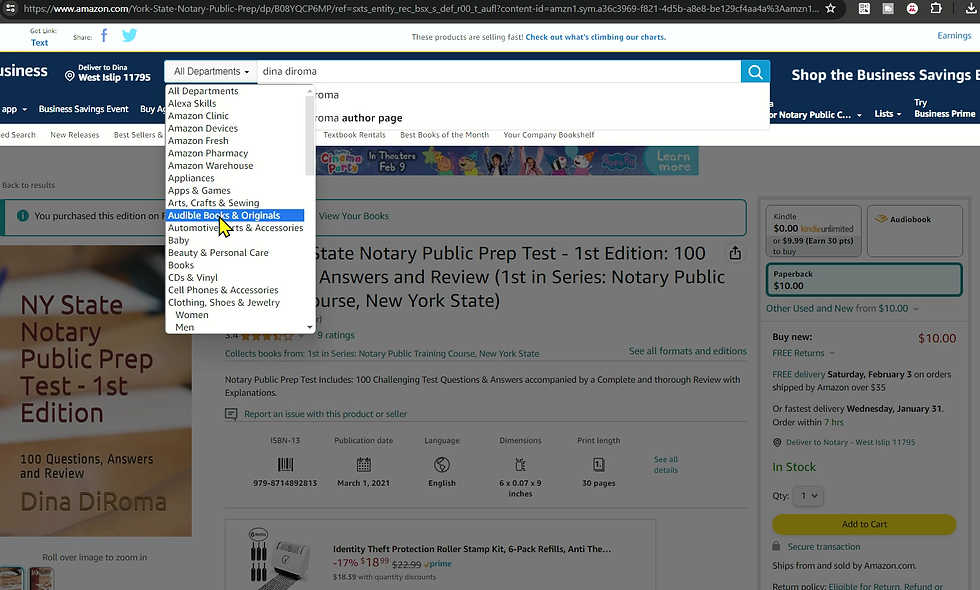The height and width of the screenshot is (590, 980).
Task: Select Baby department
Action: pyautogui.click(x=178, y=240)
